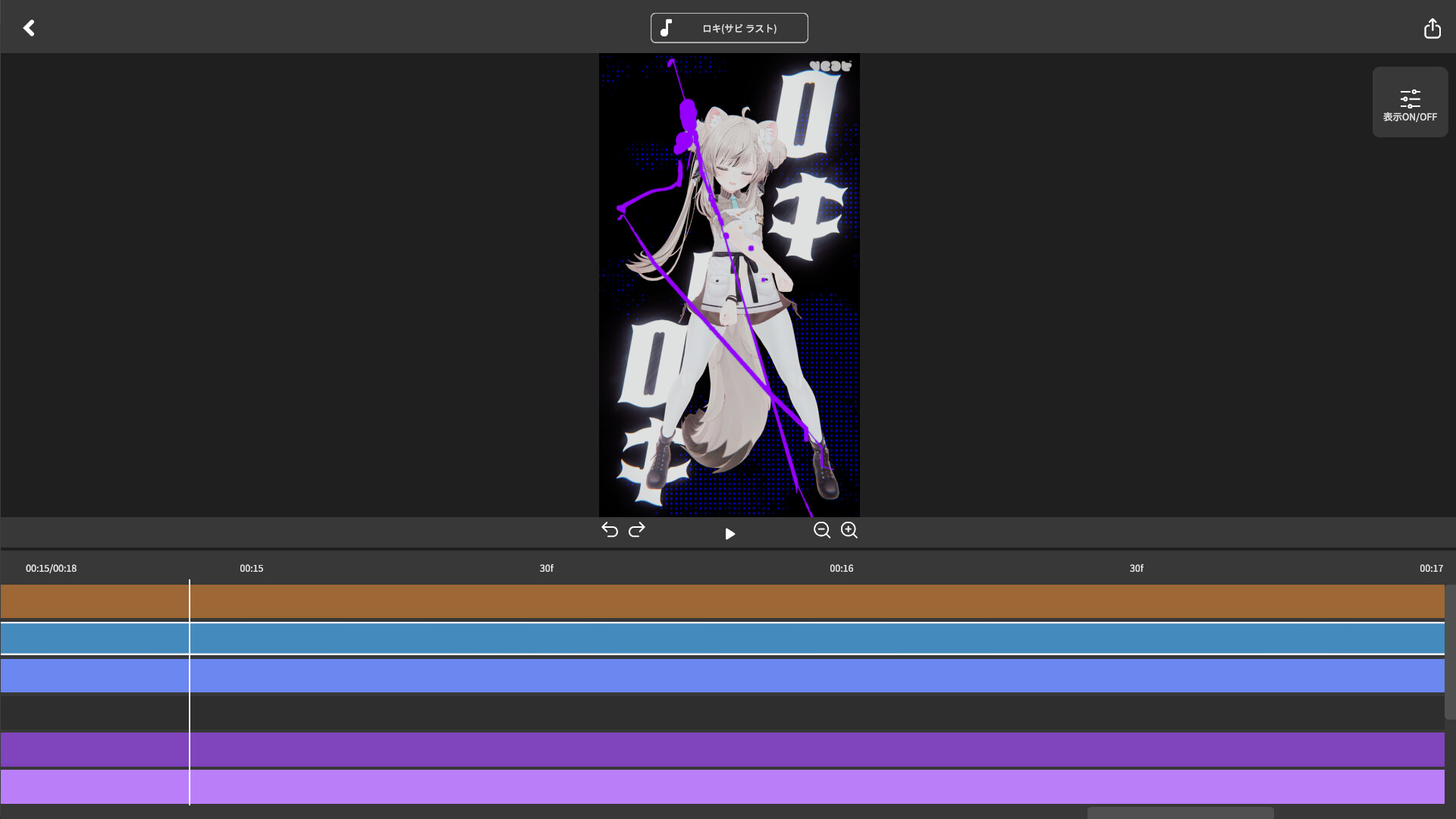Click the 00:17 mark on ruler

pos(1431,568)
